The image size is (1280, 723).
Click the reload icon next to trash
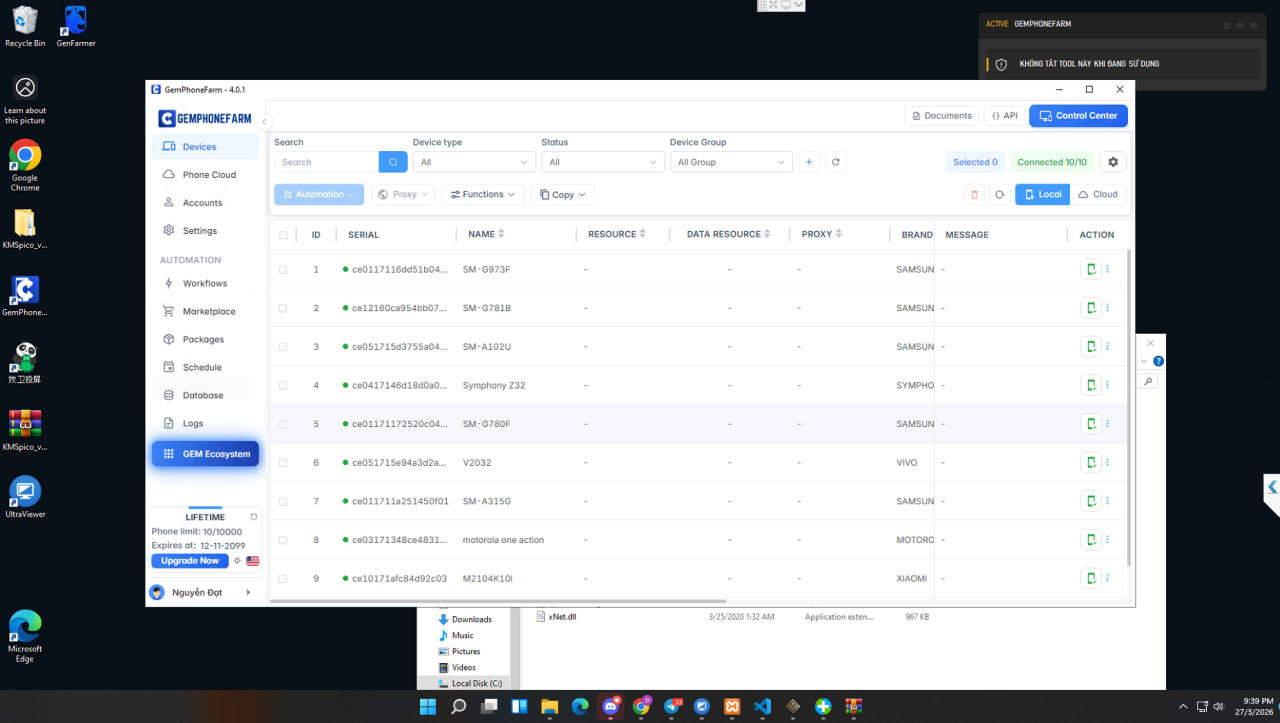click(999, 194)
